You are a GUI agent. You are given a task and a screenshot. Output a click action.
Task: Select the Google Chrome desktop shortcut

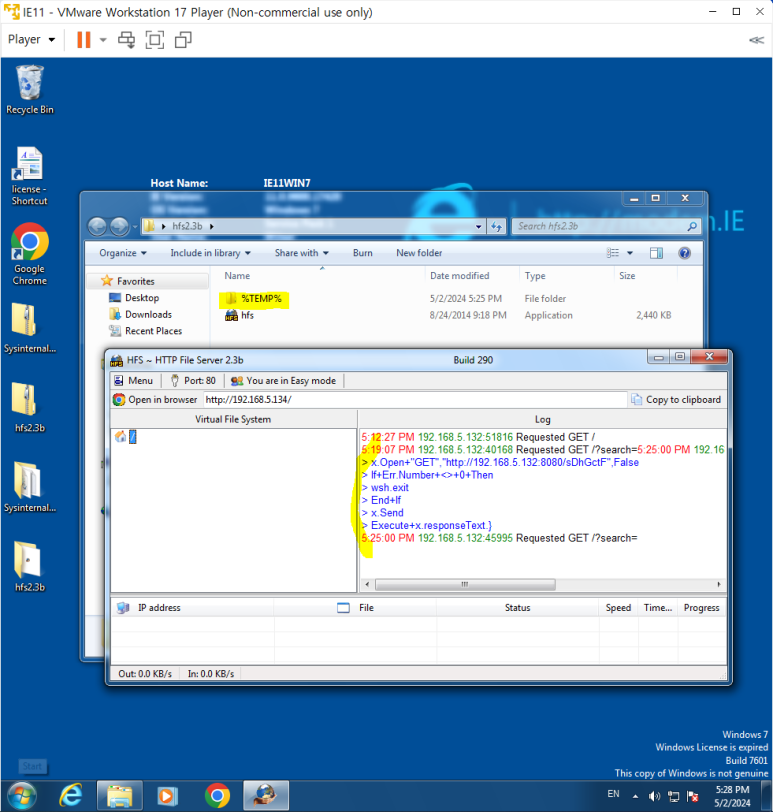30,254
